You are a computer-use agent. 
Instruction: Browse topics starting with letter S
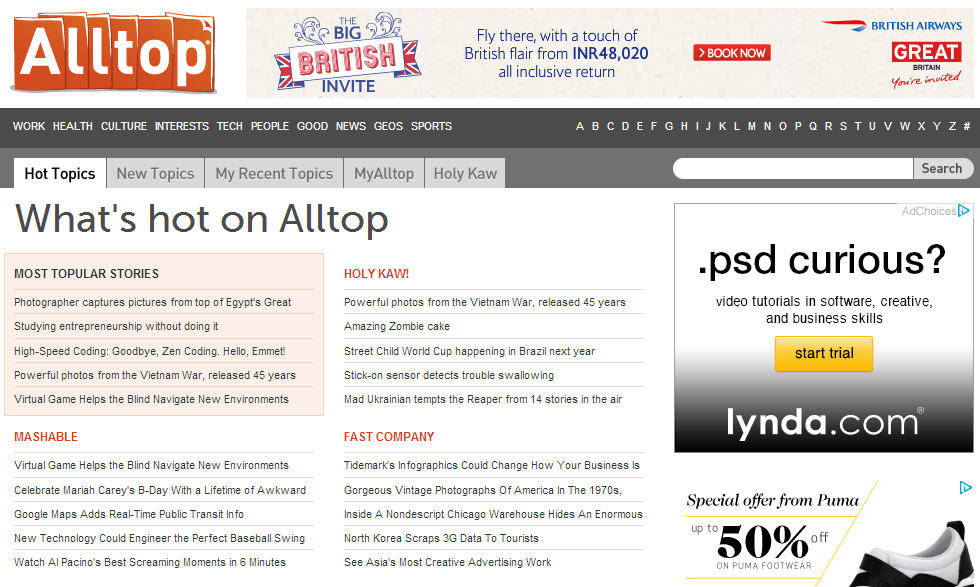[x=843, y=126]
